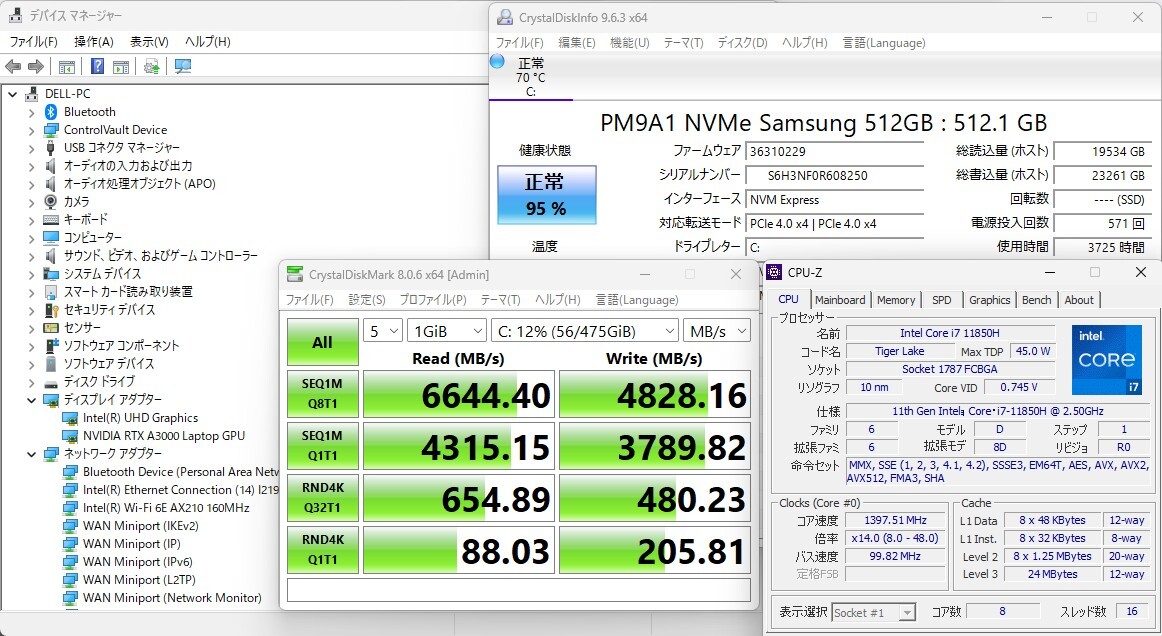This screenshot has height=636, width=1162.
Task: Click the blue 正常 95 % health status box
Action: (x=546, y=195)
